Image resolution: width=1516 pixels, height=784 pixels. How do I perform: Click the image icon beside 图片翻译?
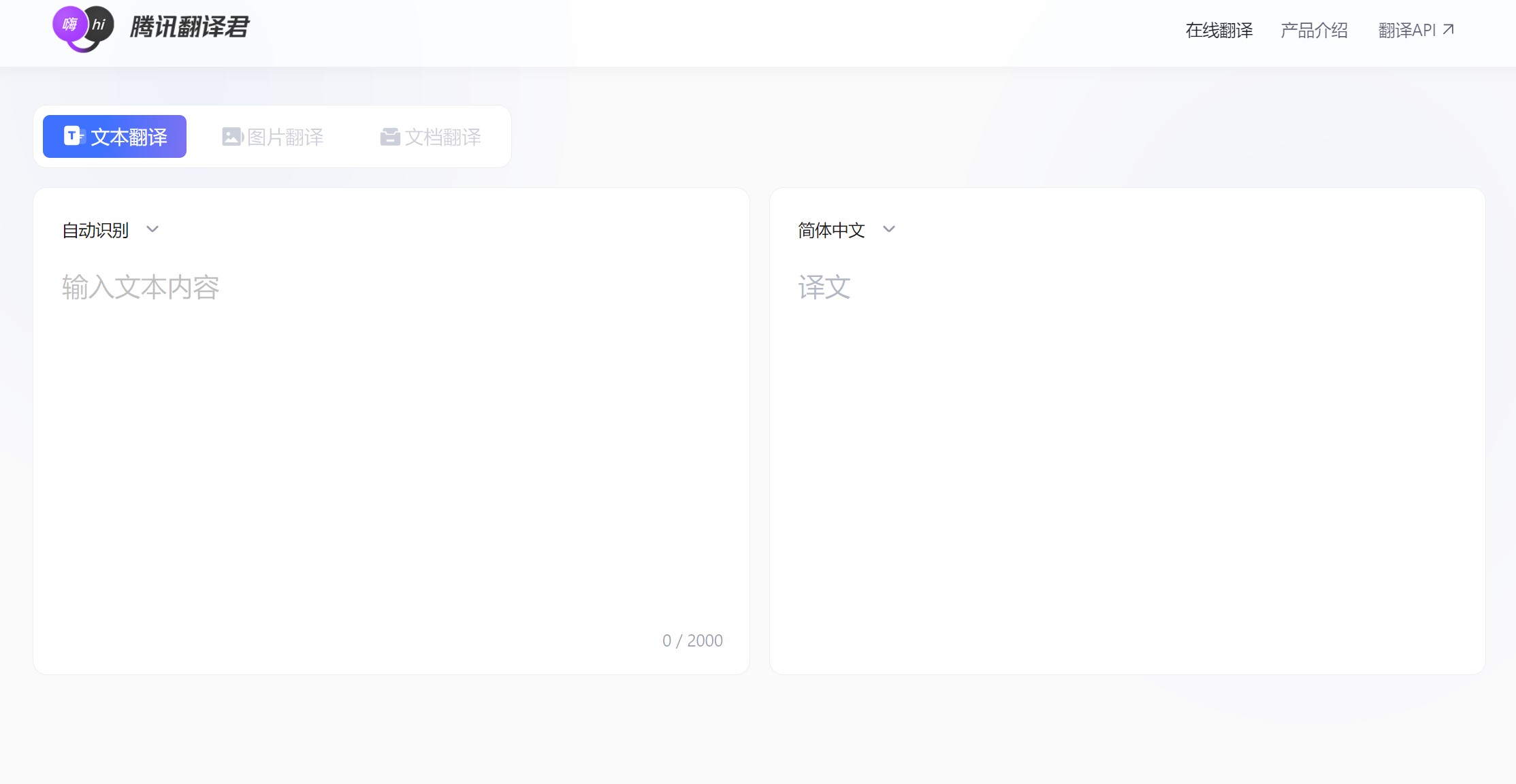coord(231,135)
